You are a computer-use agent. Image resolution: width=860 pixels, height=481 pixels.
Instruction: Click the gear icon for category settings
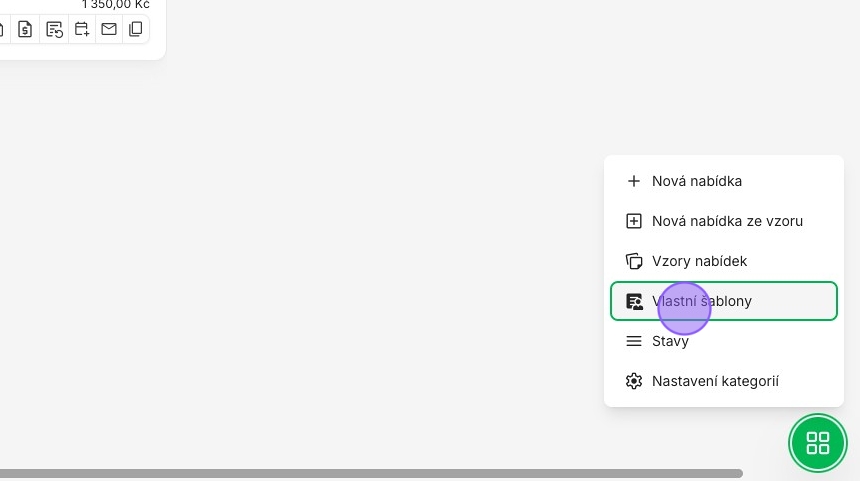tap(633, 381)
